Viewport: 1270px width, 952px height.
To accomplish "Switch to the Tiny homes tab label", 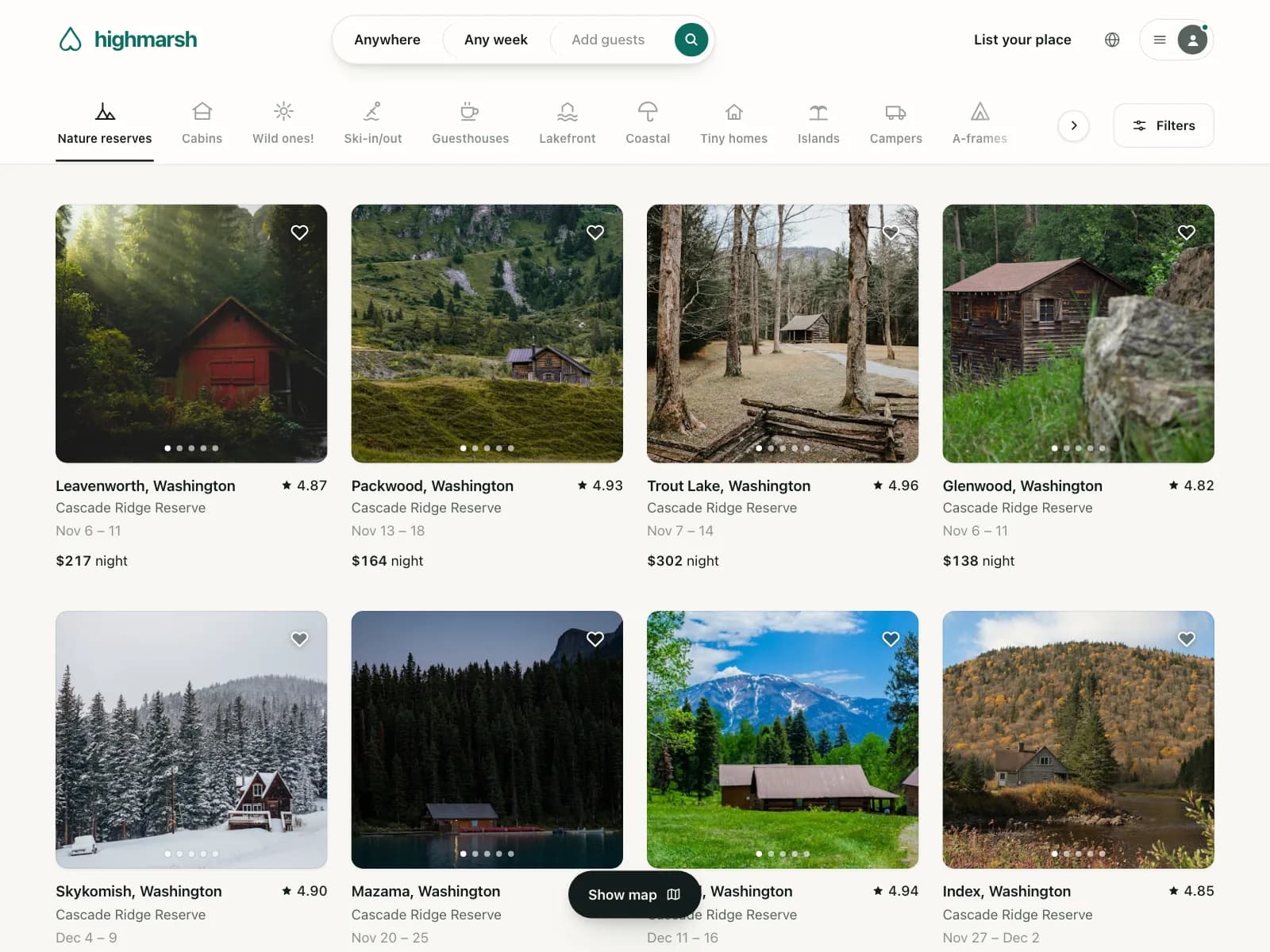I will 734,139.
